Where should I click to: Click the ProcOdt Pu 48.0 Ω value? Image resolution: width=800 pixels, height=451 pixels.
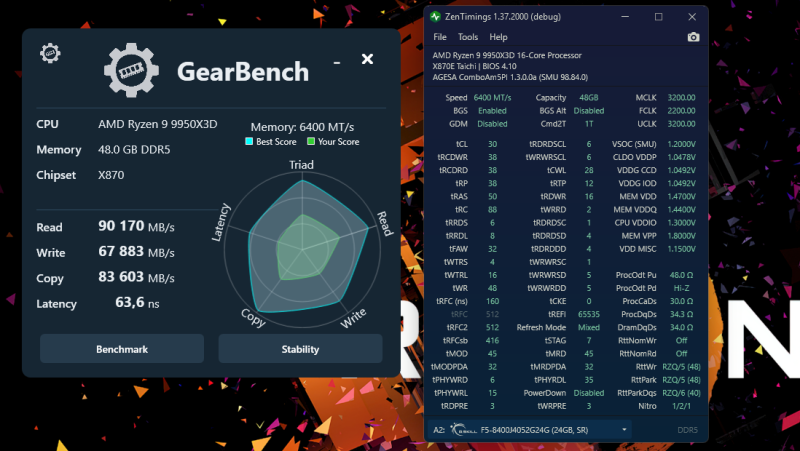coord(681,275)
